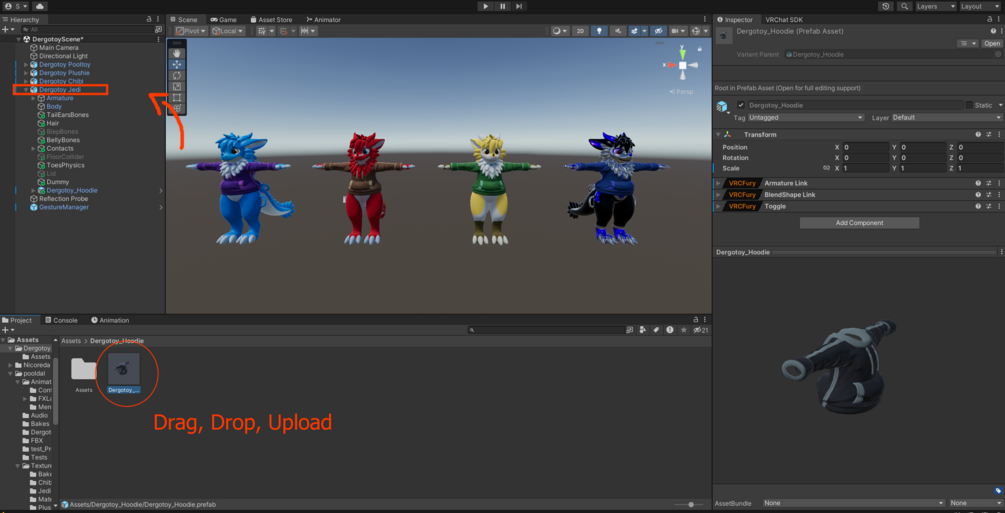Click the Position X field
The width and height of the screenshot is (1005, 513).
point(865,147)
